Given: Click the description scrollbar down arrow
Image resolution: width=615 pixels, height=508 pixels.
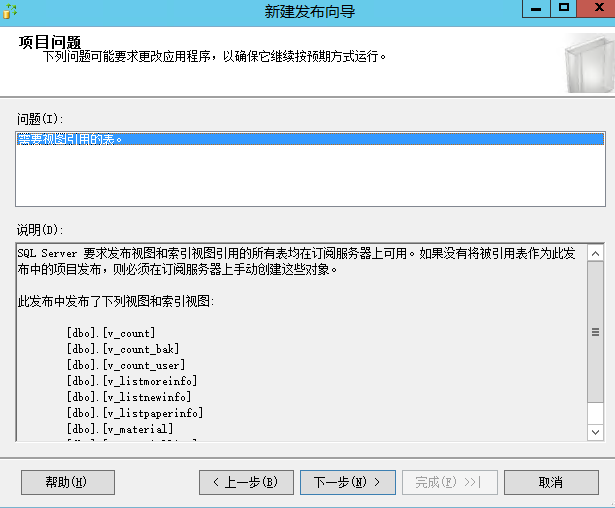Looking at the screenshot, I should (x=595, y=432).
